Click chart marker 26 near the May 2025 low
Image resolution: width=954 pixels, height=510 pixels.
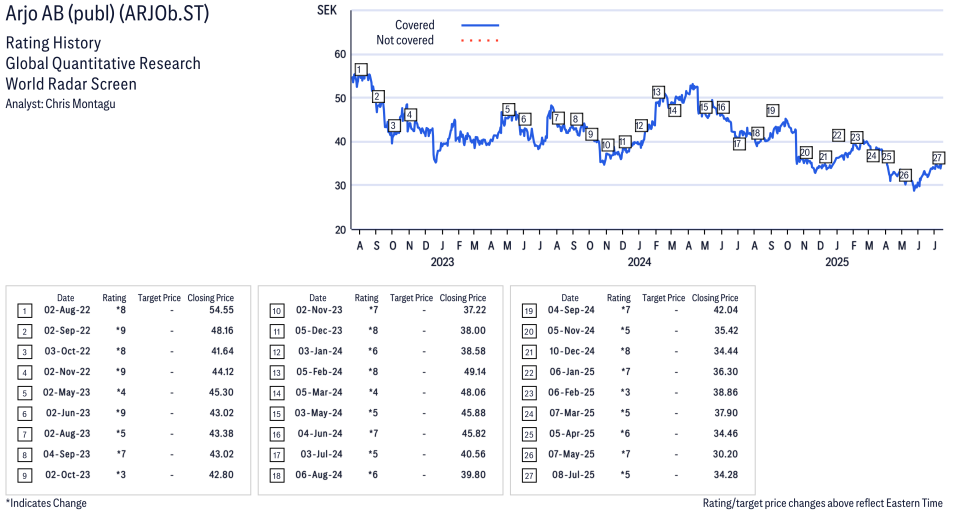coord(904,175)
